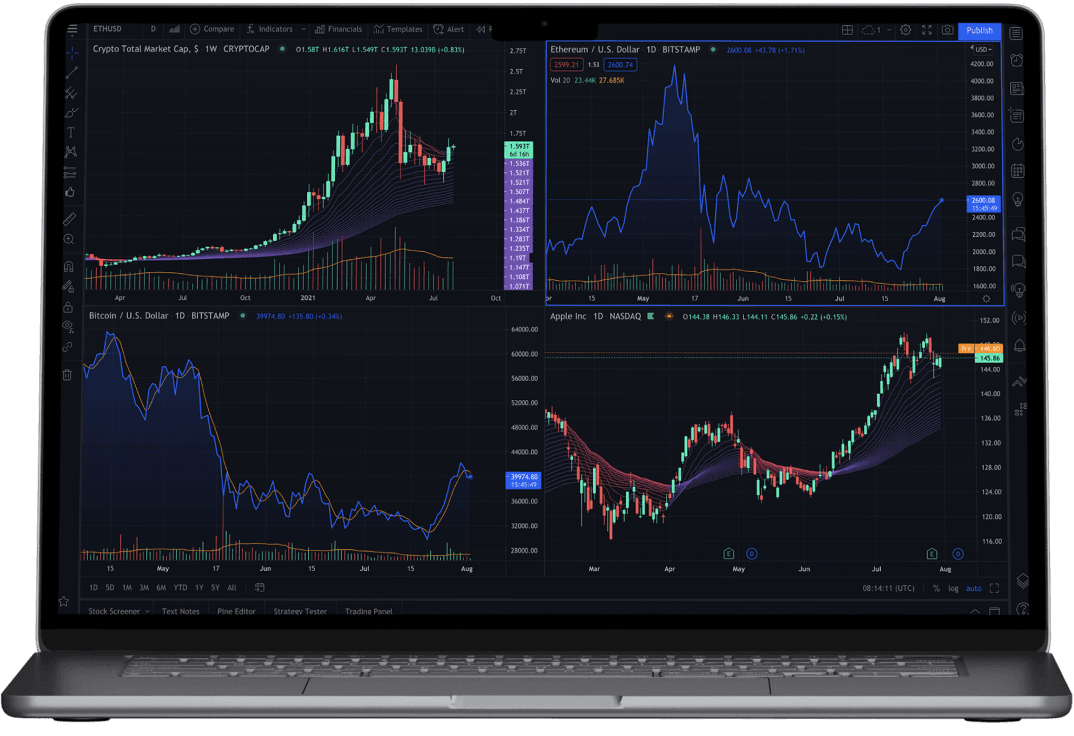Viewport: 1074px width, 736px height.
Task: Open the Stock Screener tab
Action: coord(114,611)
